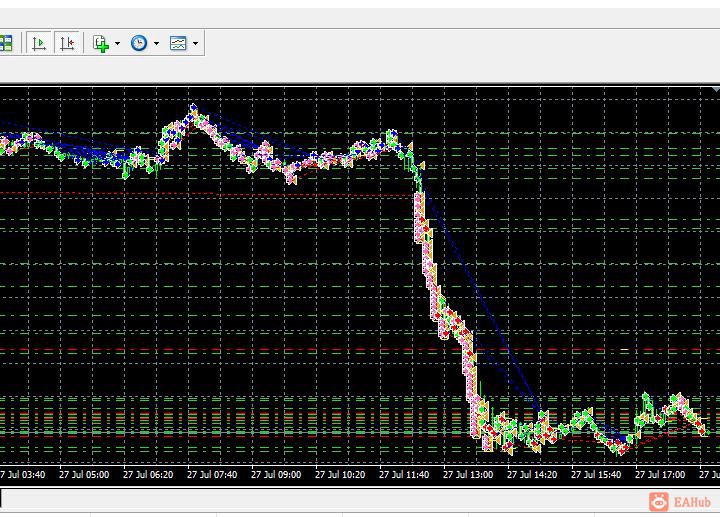Expand the Periods dropdown arrow beside clock
The width and height of the screenshot is (720, 517).
(x=157, y=44)
